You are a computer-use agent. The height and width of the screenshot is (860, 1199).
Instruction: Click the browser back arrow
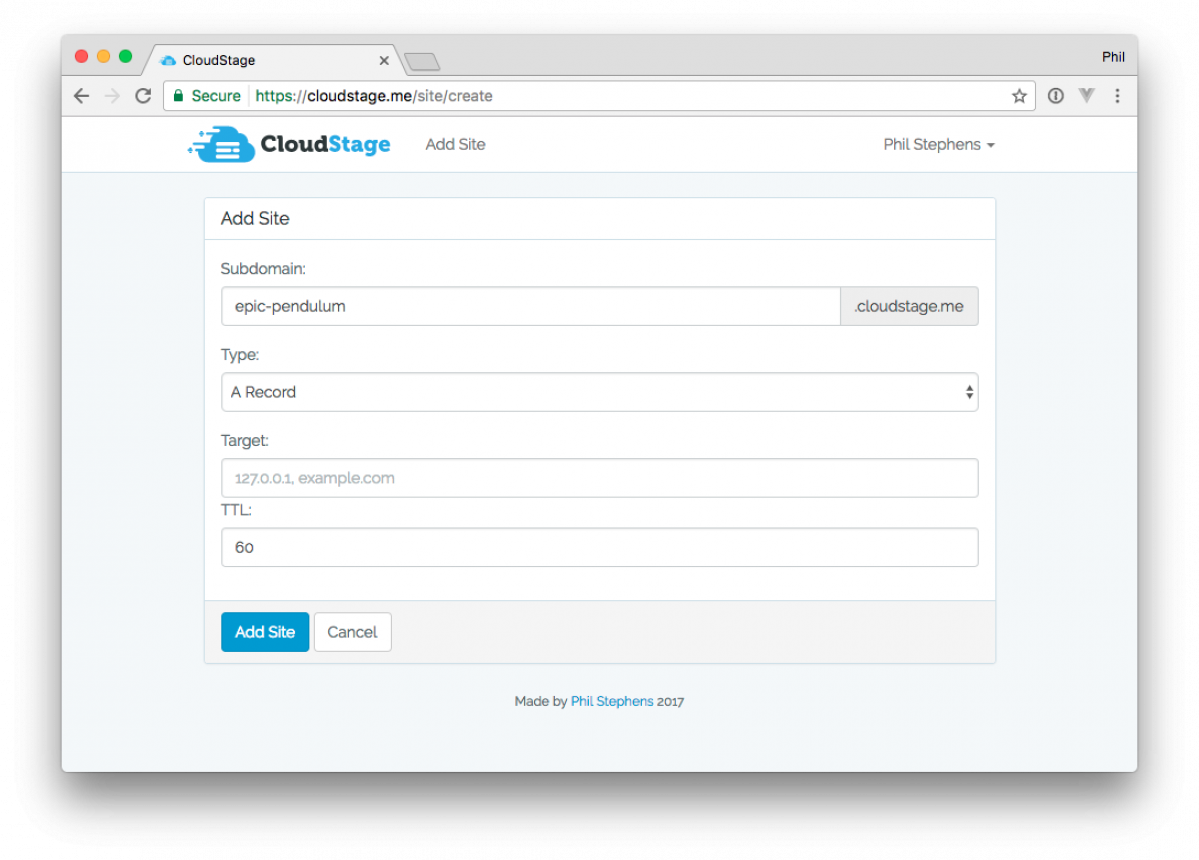pos(82,96)
